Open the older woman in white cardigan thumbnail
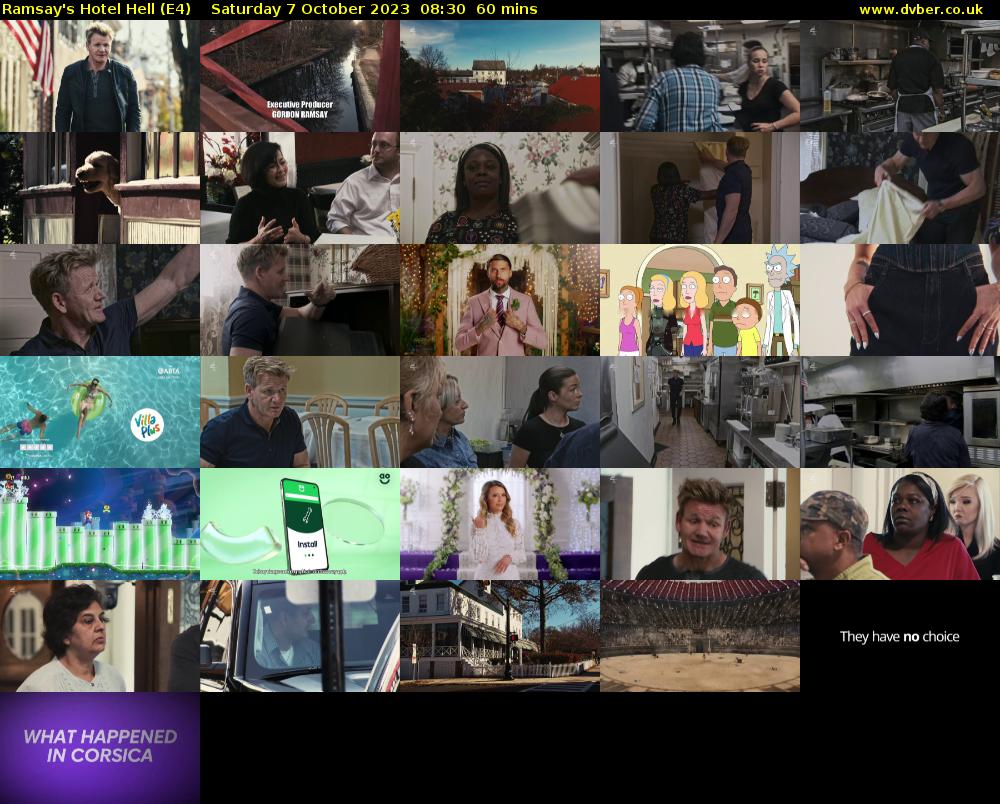Screen dimensions: 1000x804 [99, 636]
